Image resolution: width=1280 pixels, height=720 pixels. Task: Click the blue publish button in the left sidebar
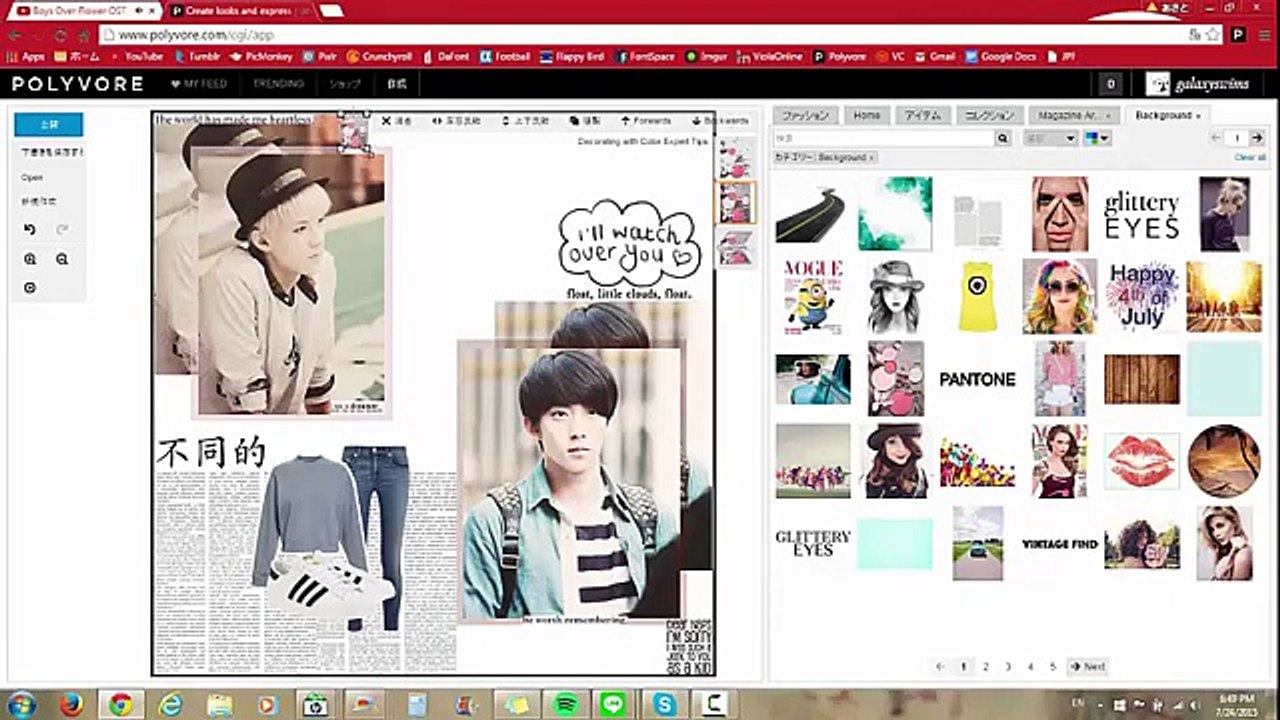(49, 125)
